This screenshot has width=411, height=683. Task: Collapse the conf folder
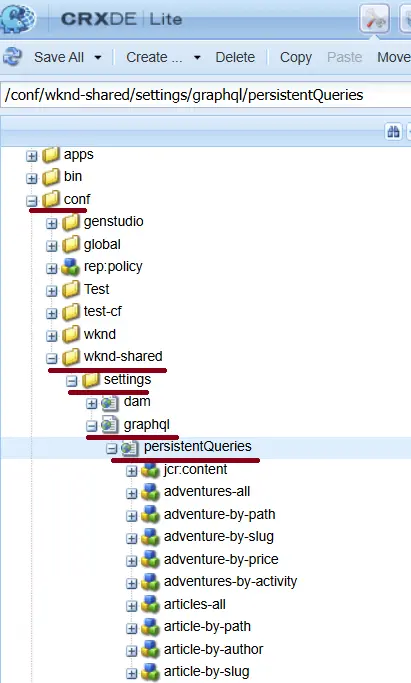pos(31,201)
